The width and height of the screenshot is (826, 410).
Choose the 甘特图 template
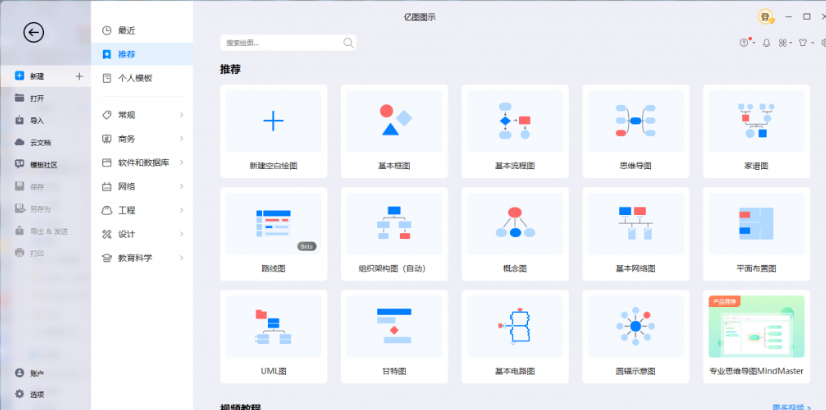(394, 337)
